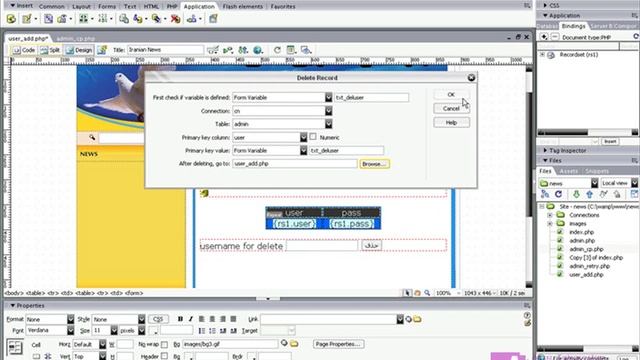Click the plus icon in Bindings panel

click(544, 37)
